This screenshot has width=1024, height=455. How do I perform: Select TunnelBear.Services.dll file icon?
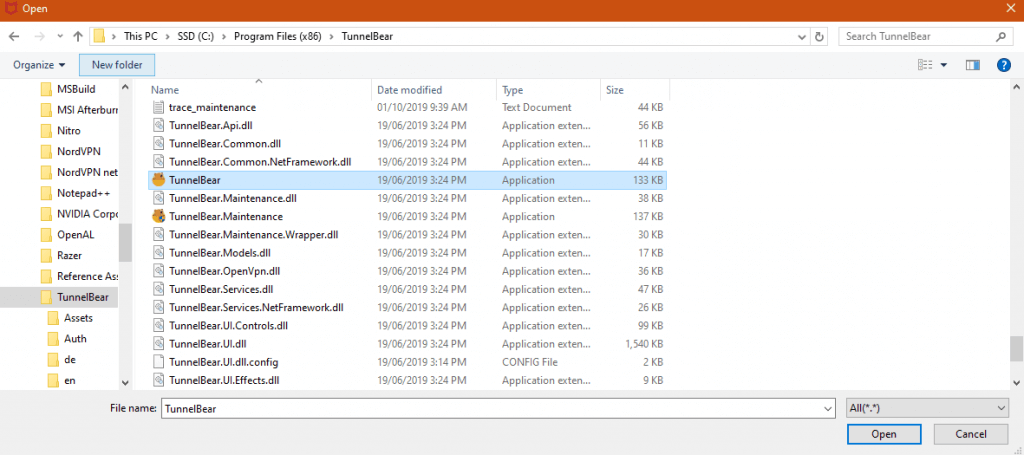coord(158,289)
